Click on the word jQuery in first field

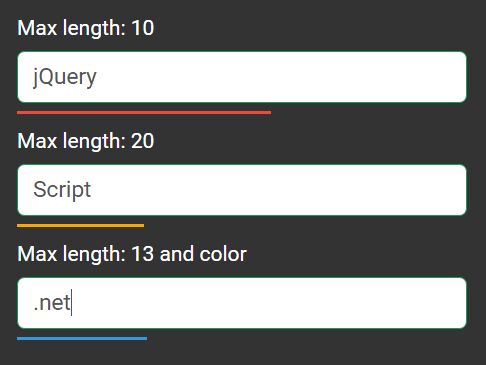point(65,77)
